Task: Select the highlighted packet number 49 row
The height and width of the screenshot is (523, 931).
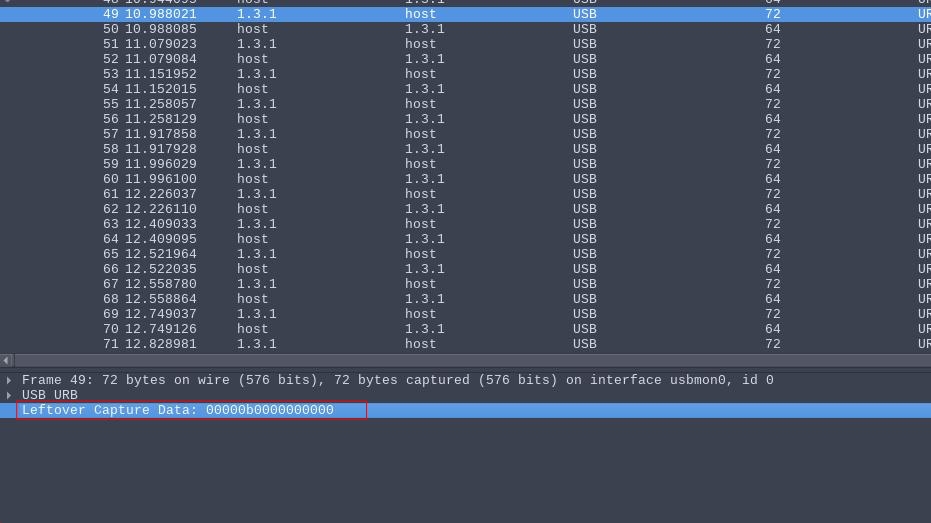Action: tap(400, 14)
